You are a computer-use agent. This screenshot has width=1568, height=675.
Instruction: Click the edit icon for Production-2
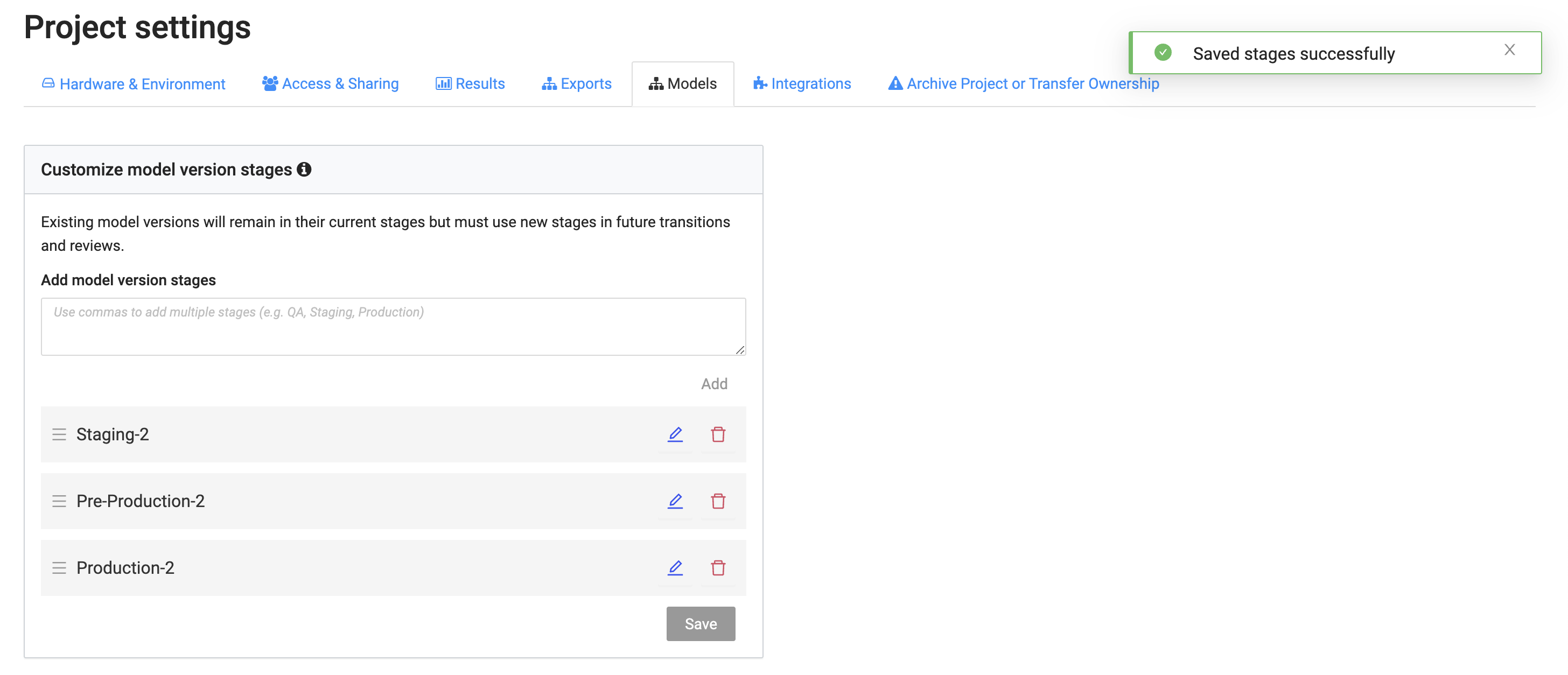[x=675, y=567]
